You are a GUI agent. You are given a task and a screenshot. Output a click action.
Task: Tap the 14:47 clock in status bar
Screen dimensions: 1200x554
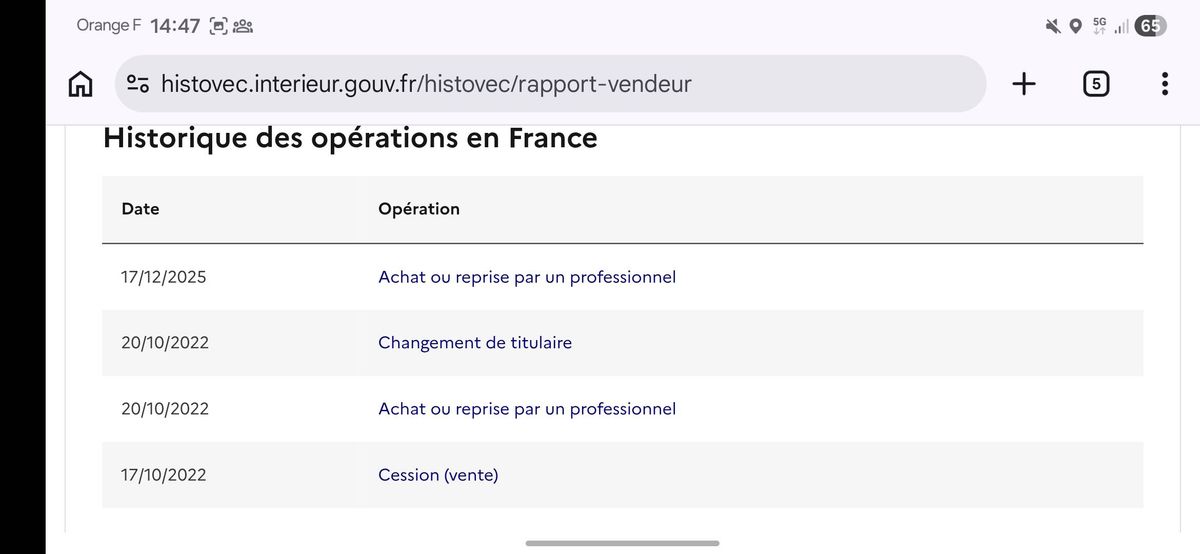(x=176, y=26)
